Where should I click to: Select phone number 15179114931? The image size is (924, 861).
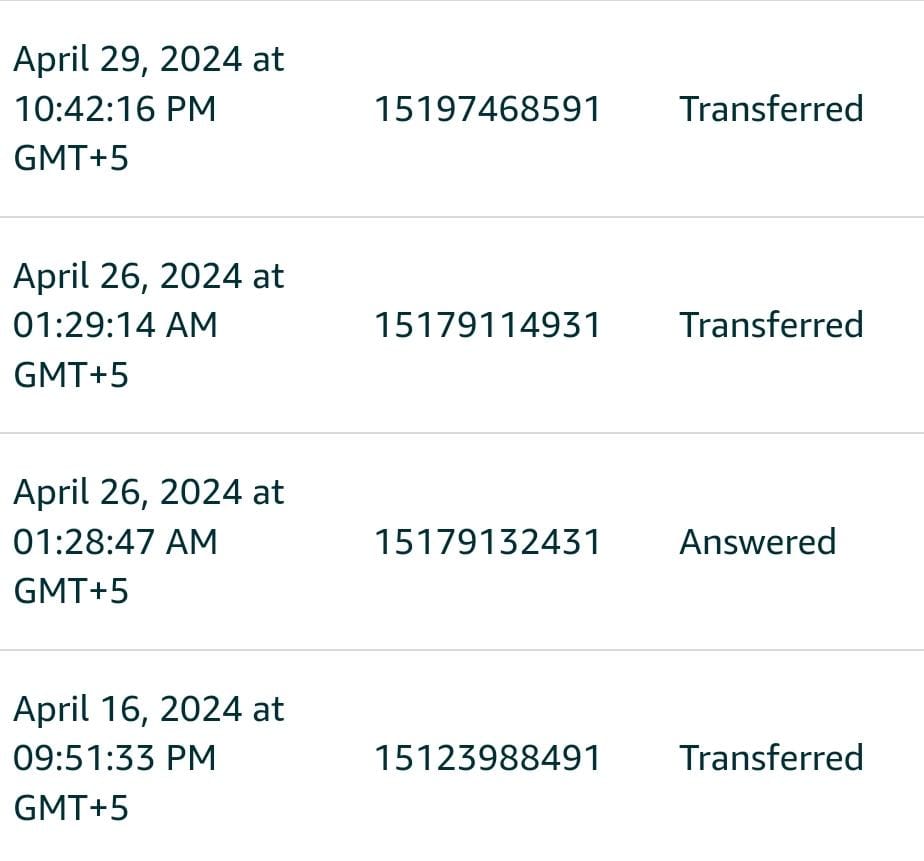click(487, 325)
